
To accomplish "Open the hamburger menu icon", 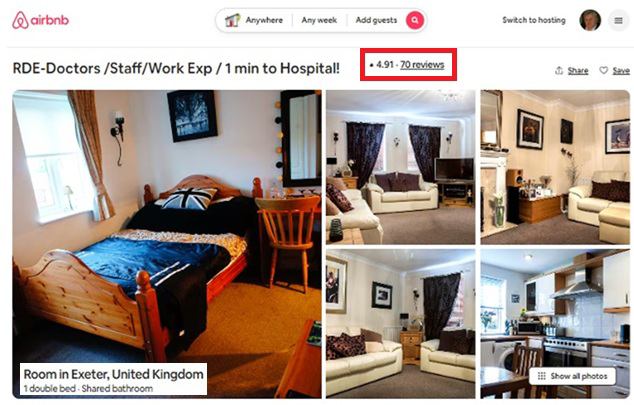I will (x=618, y=21).
